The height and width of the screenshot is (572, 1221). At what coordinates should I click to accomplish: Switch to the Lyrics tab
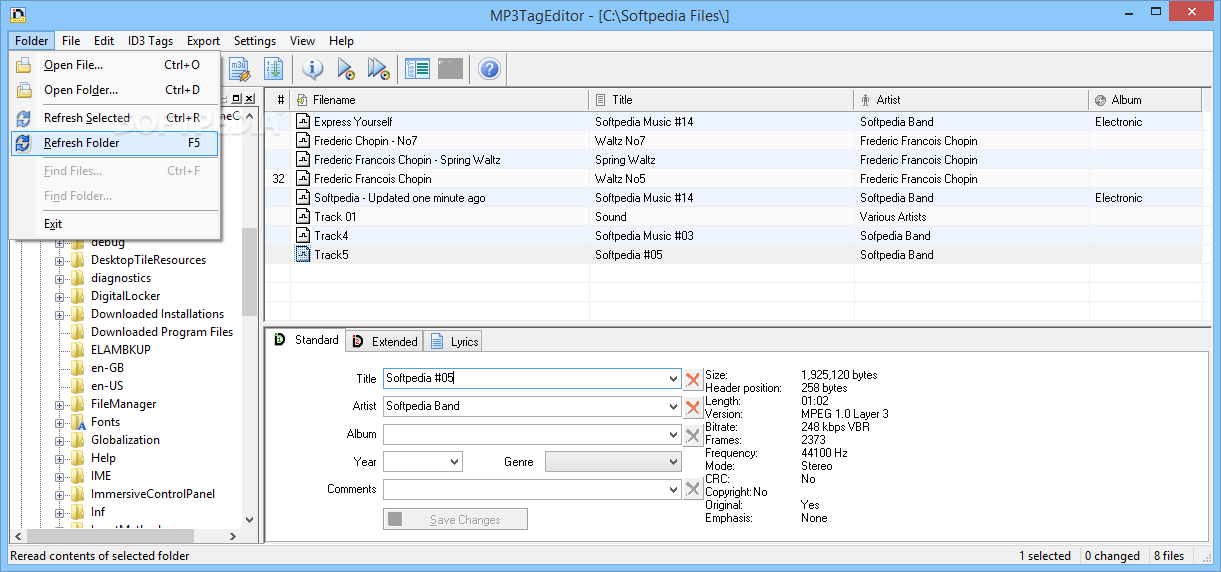[454, 341]
